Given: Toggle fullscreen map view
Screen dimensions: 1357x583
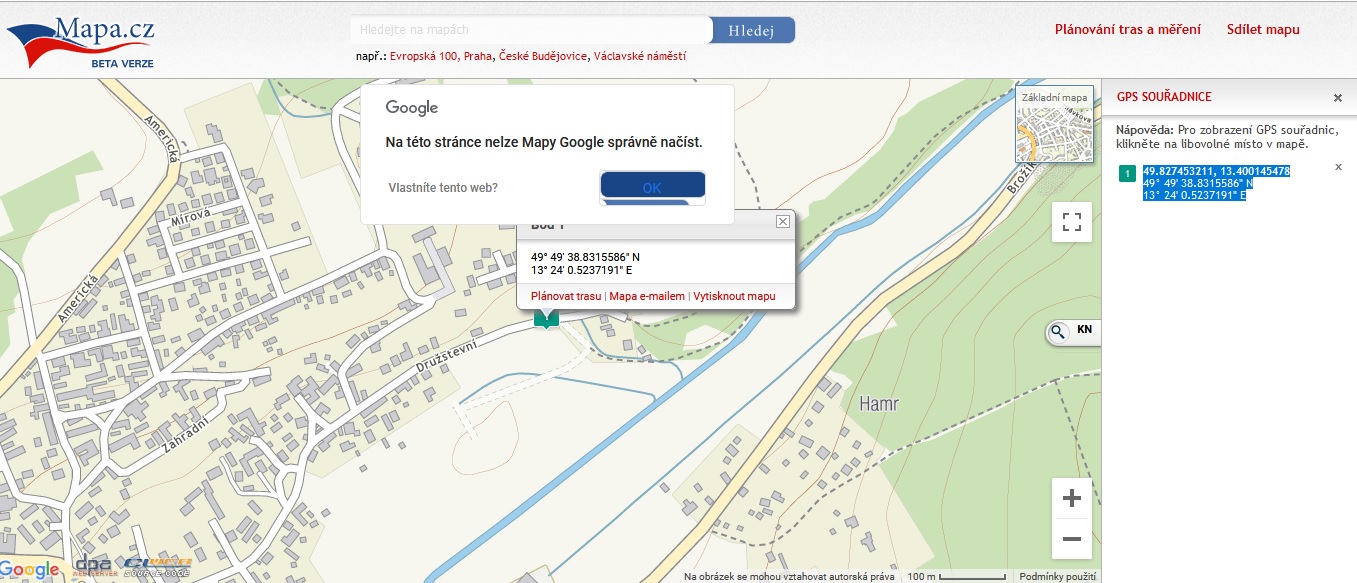Looking at the screenshot, I should click(1072, 222).
